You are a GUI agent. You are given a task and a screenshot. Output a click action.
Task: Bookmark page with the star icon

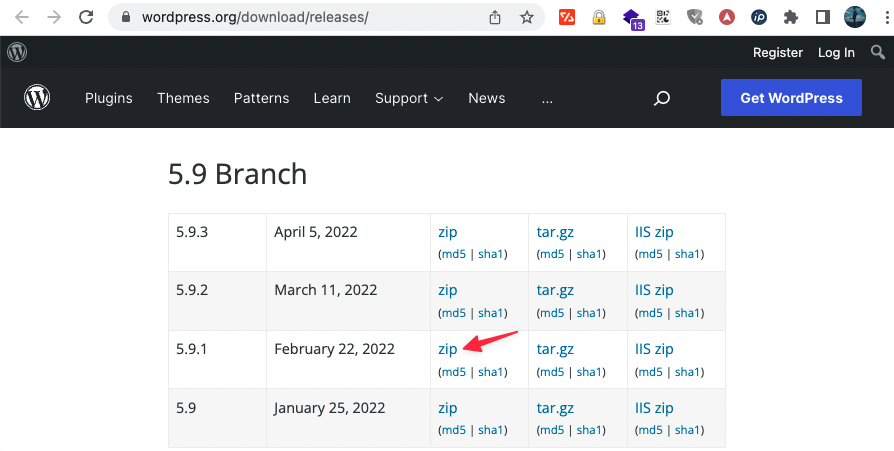(x=527, y=18)
